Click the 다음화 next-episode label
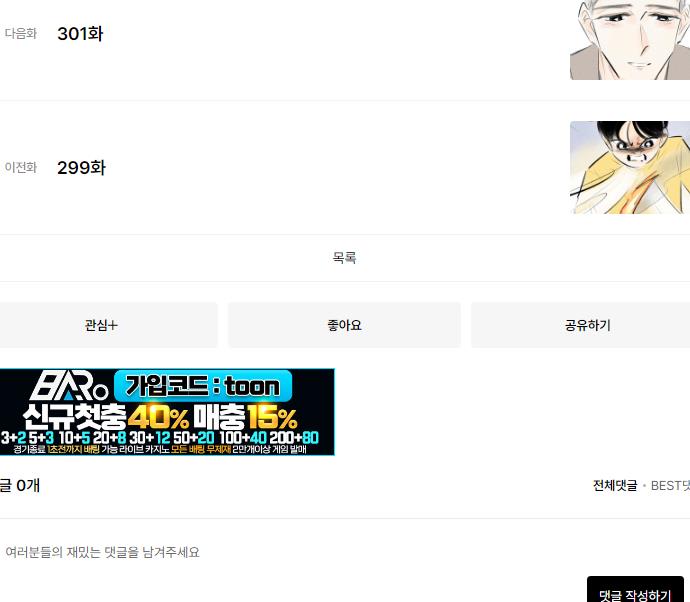This screenshot has width=690, height=602. 21,34
